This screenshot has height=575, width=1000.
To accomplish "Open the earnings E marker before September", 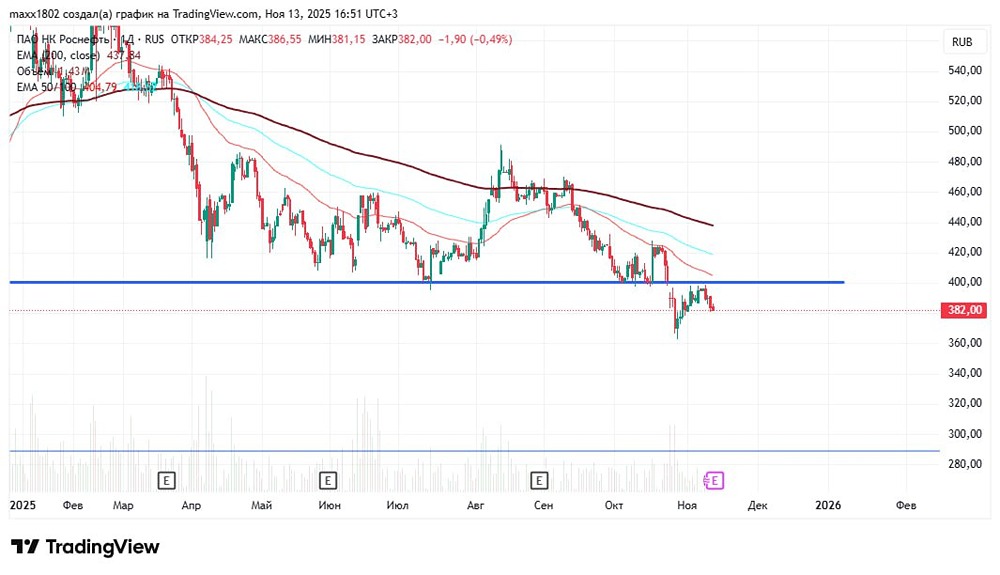I will [x=540, y=481].
